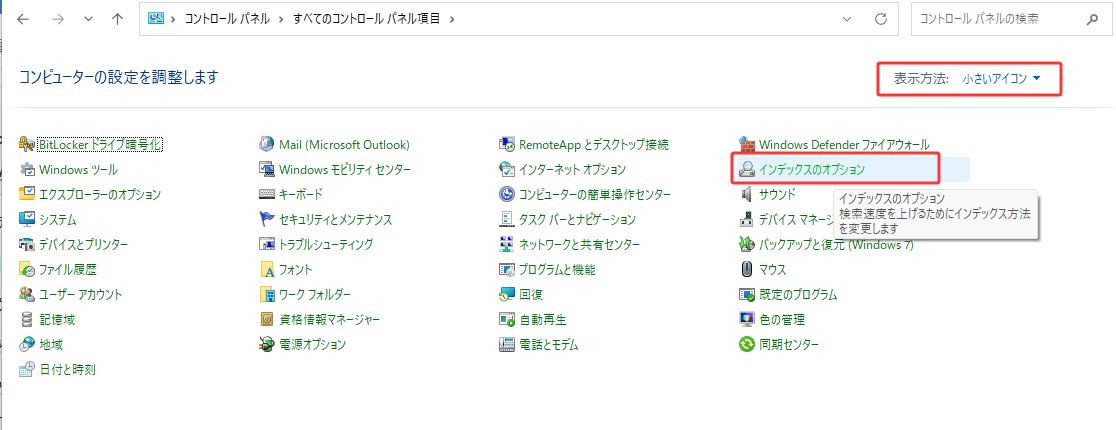Expand chevron before コントロール パネル breadcrumb
The width and height of the screenshot is (1116, 430).
pyautogui.click(x=173, y=19)
